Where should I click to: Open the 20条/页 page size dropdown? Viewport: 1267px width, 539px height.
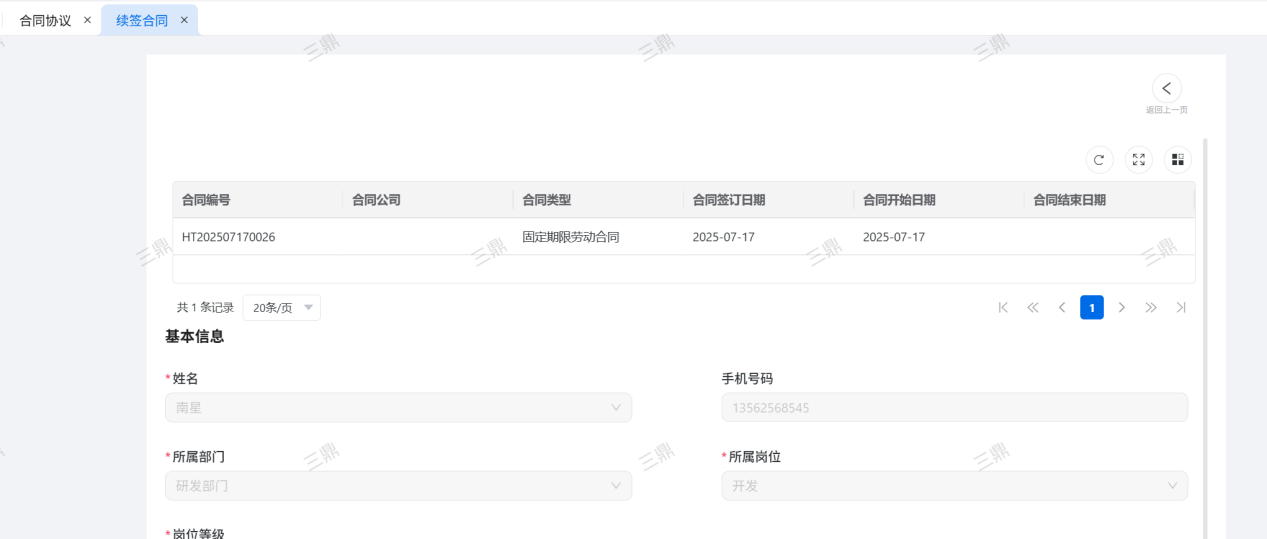pos(281,308)
